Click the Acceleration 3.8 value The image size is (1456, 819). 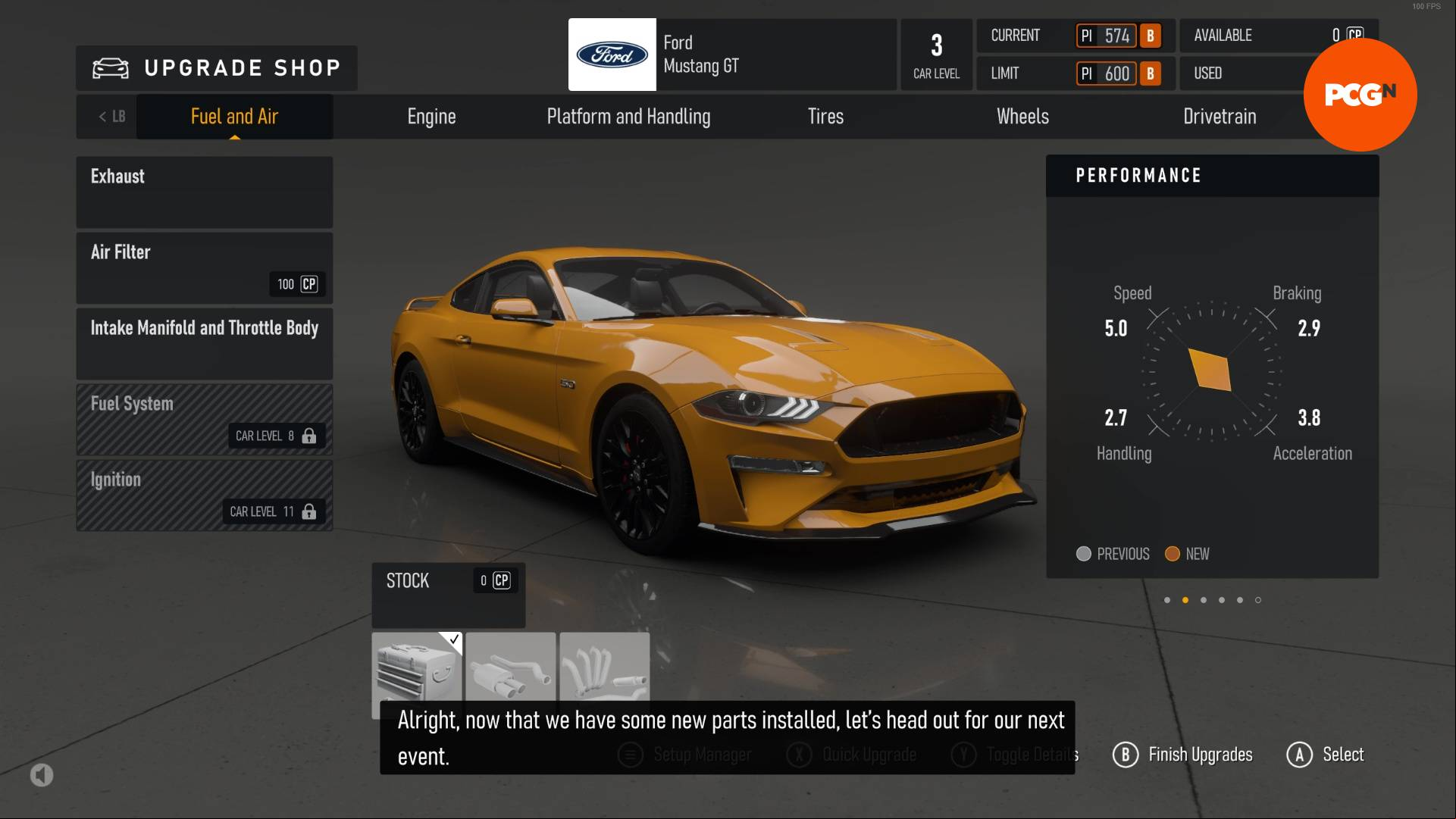(x=1309, y=417)
